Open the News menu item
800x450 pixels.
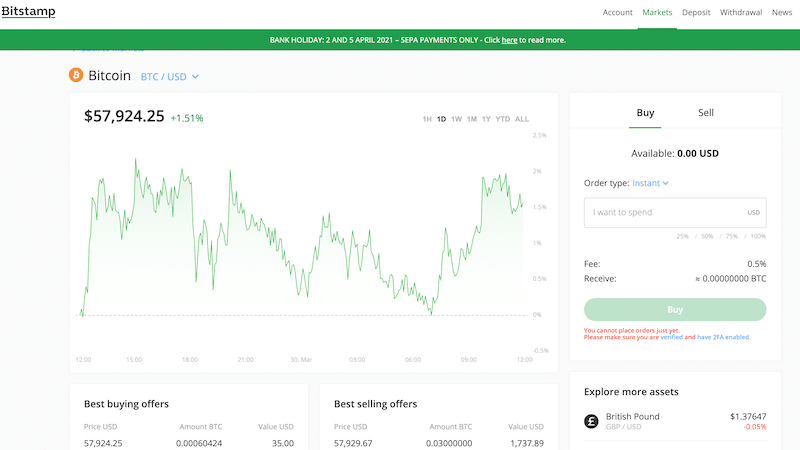782,12
